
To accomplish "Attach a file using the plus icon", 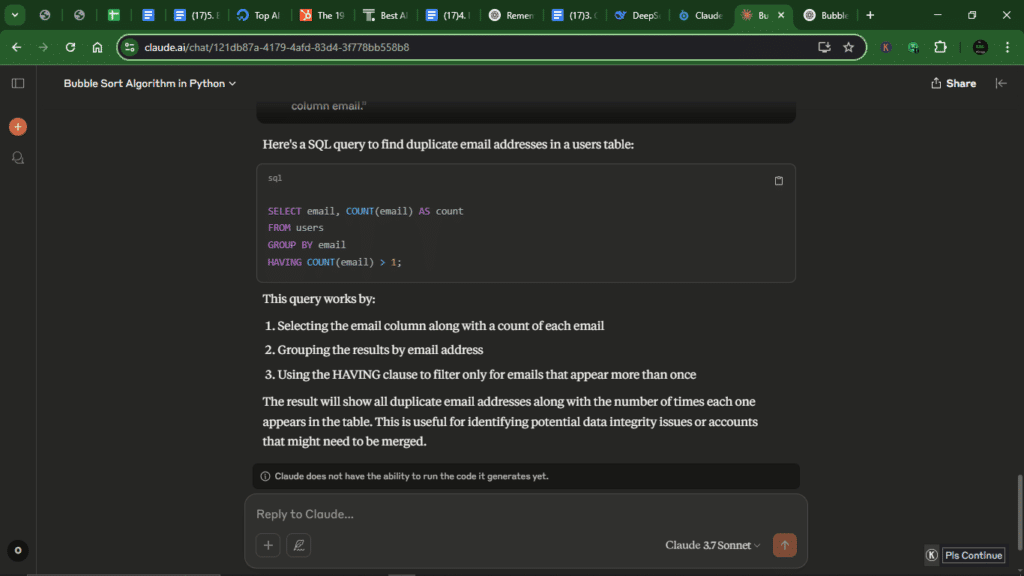I will coord(267,545).
